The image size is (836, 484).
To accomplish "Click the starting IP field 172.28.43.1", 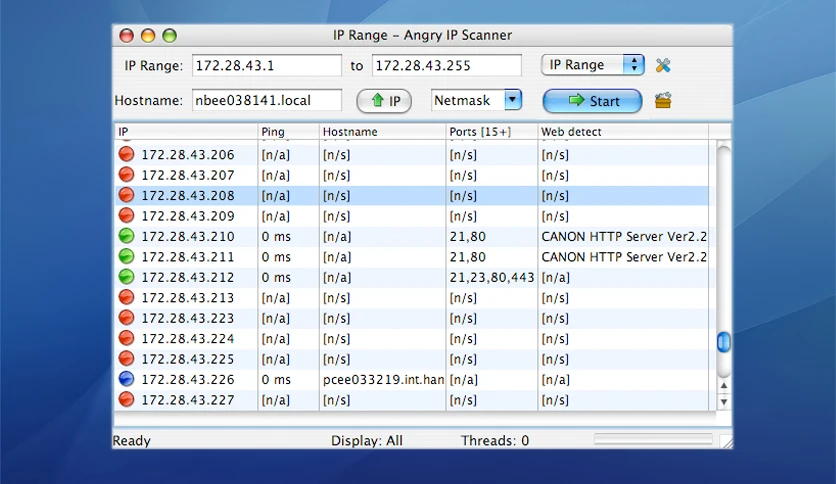I will coord(267,66).
